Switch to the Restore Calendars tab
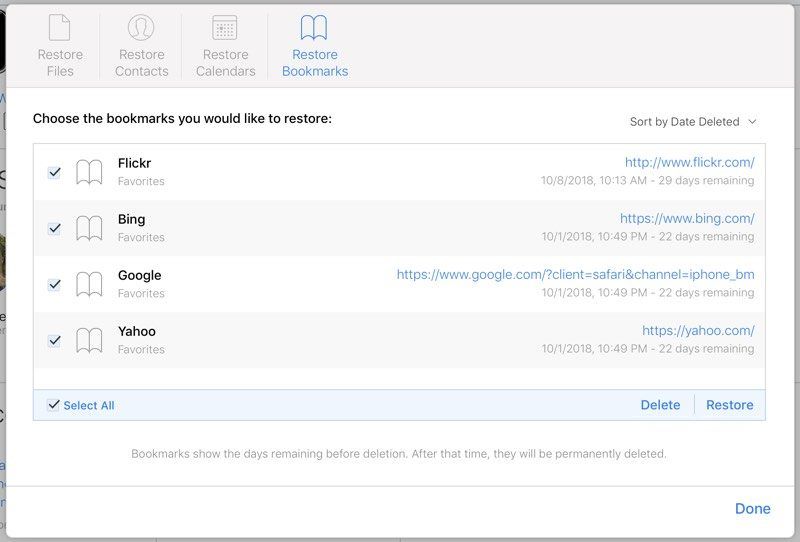The height and width of the screenshot is (542, 800). (x=225, y=62)
